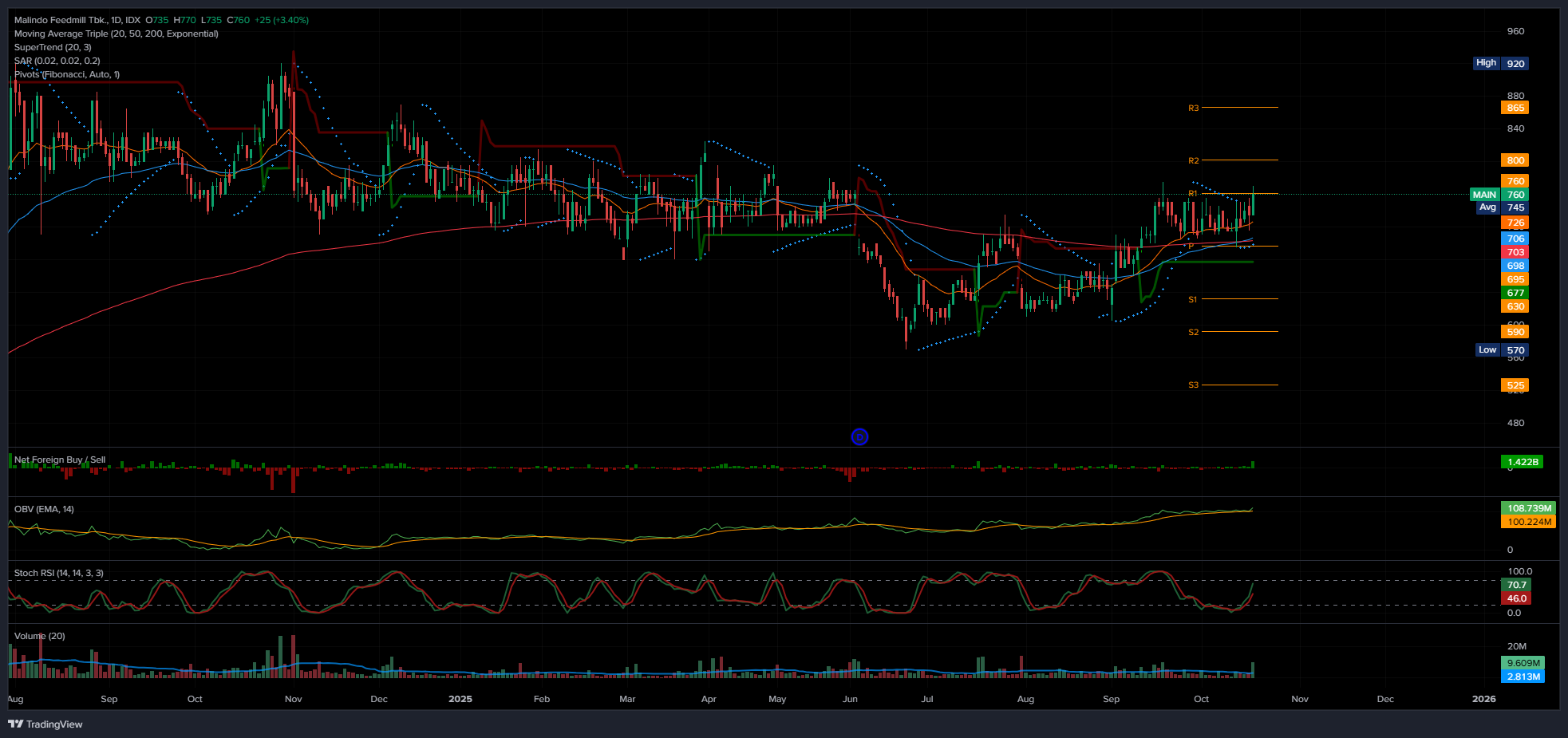Click the High 920 price label

[1500, 63]
